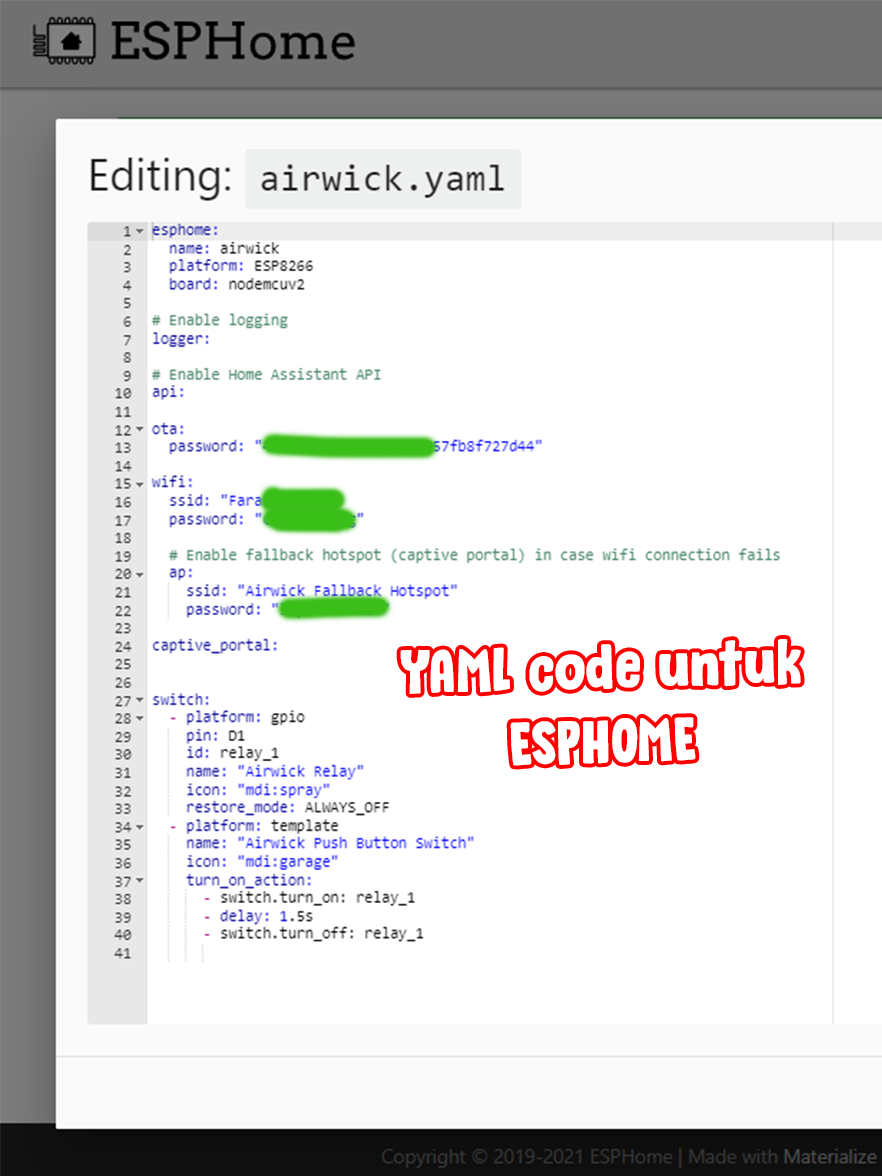This screenshot has height=1176, width=882.
Task: Click the '# Enable logging' comment
Action: (220, 320)
